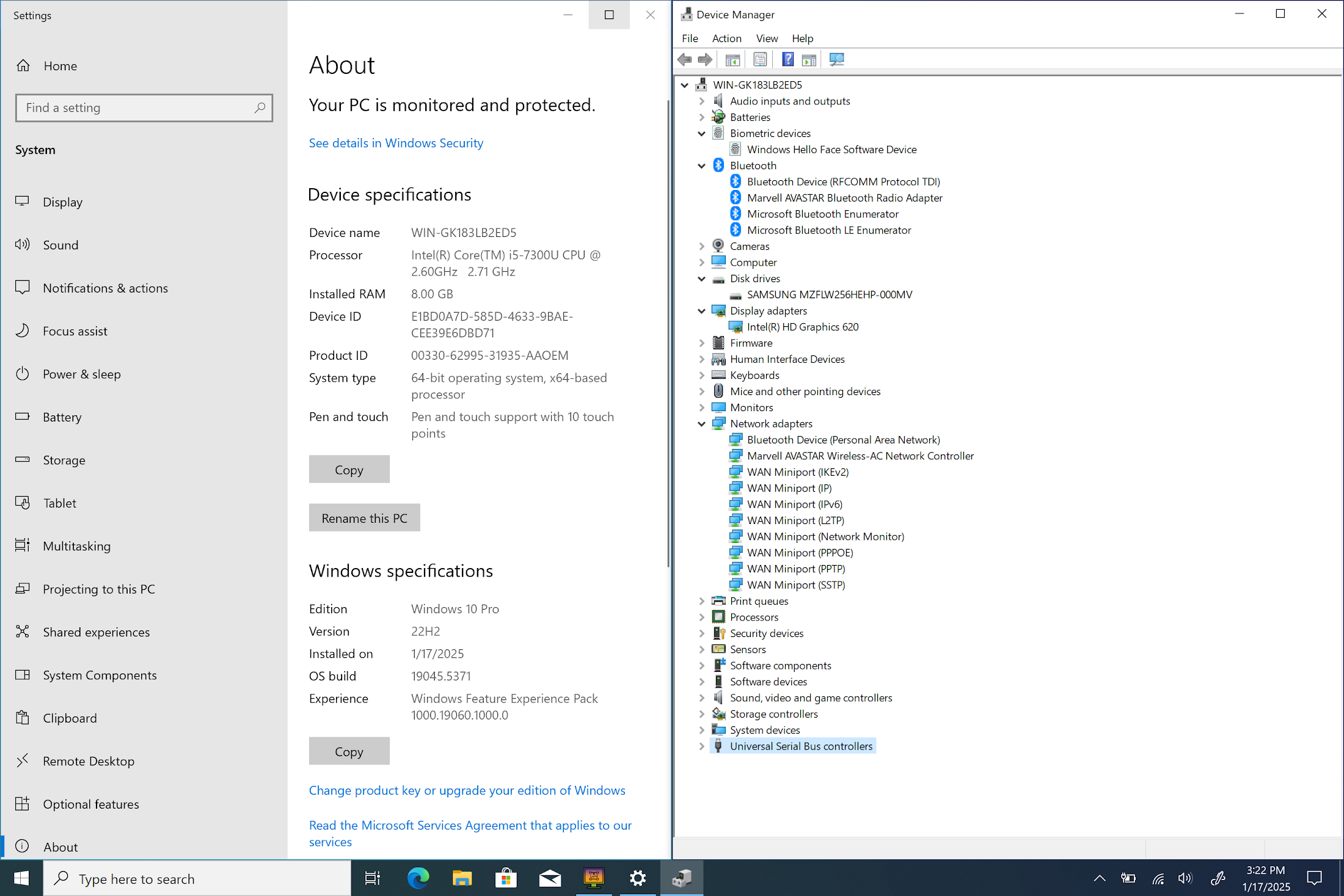
Task: Expand the Processors category
Action: click(702, 617)
